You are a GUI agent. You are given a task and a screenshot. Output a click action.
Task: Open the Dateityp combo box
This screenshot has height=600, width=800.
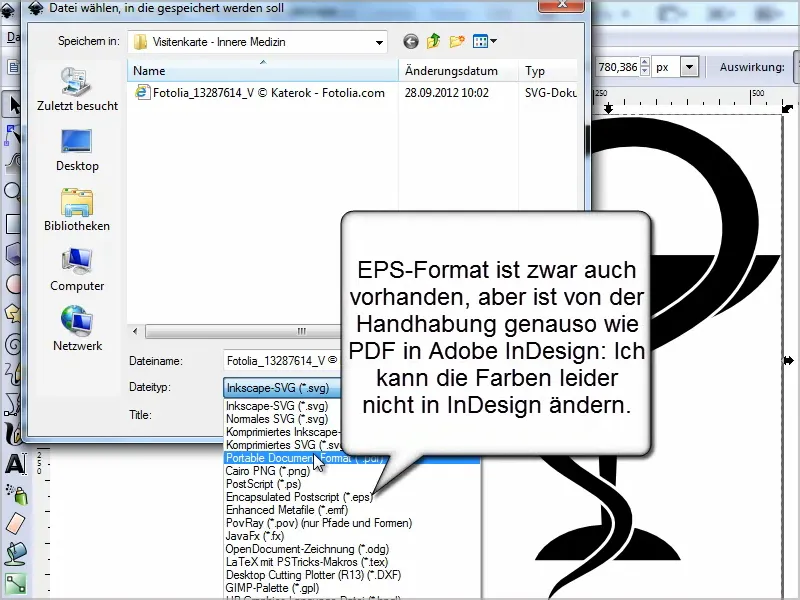(x=282, y=388)
